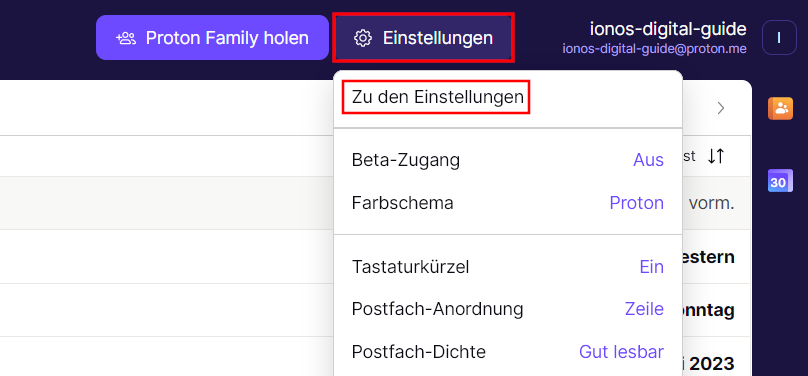The height and width of the screenshot is (376, 808).
Task: Click the Einstellungen button in the header
Action: (423, 38)
